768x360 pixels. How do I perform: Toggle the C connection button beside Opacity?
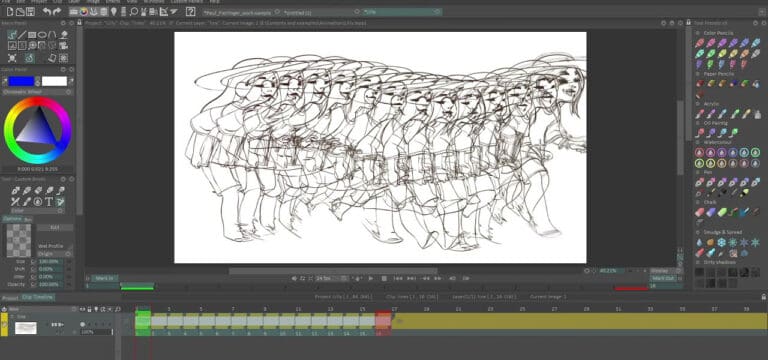click(33, 284)
